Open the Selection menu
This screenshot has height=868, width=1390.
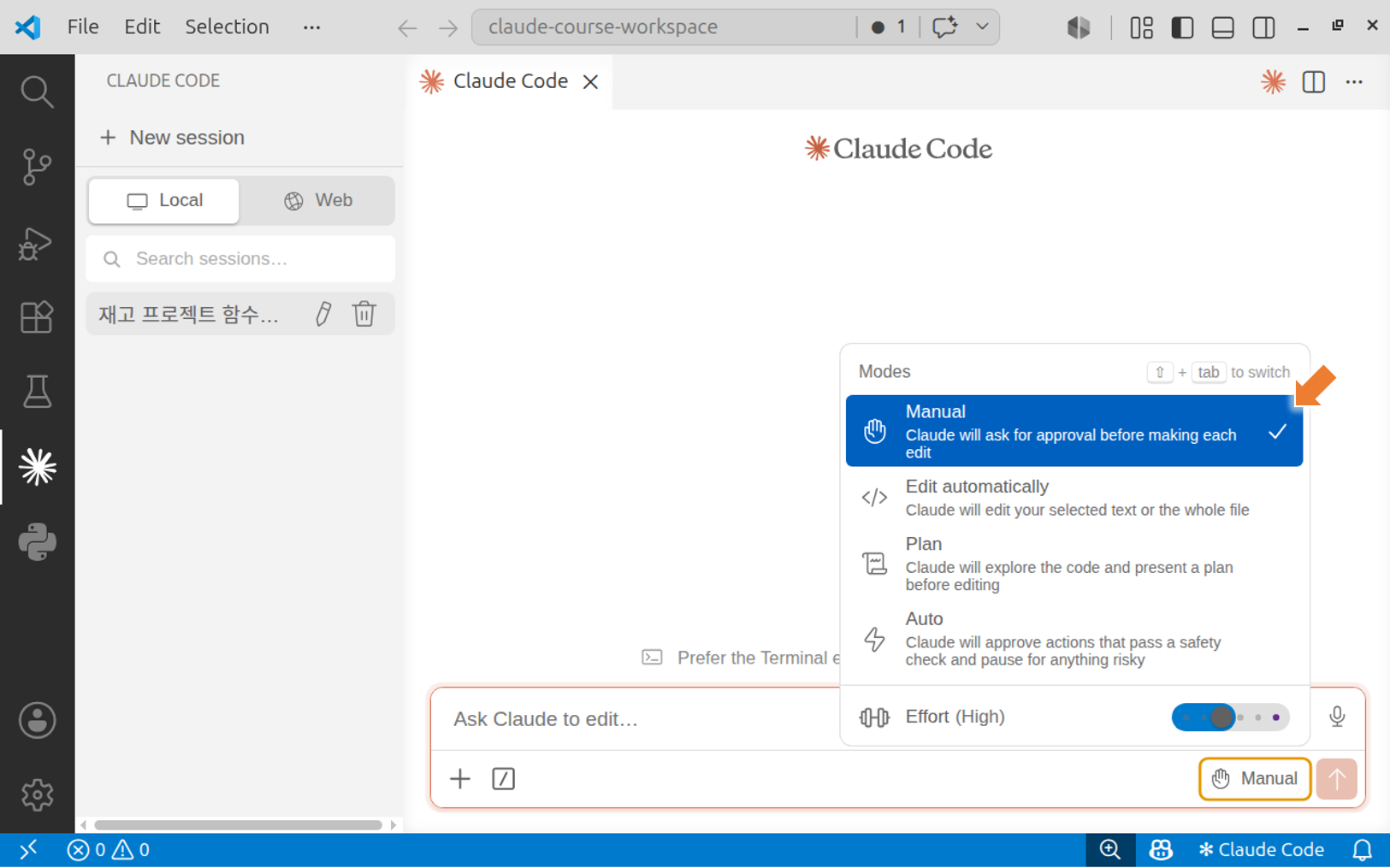(227, 27)
